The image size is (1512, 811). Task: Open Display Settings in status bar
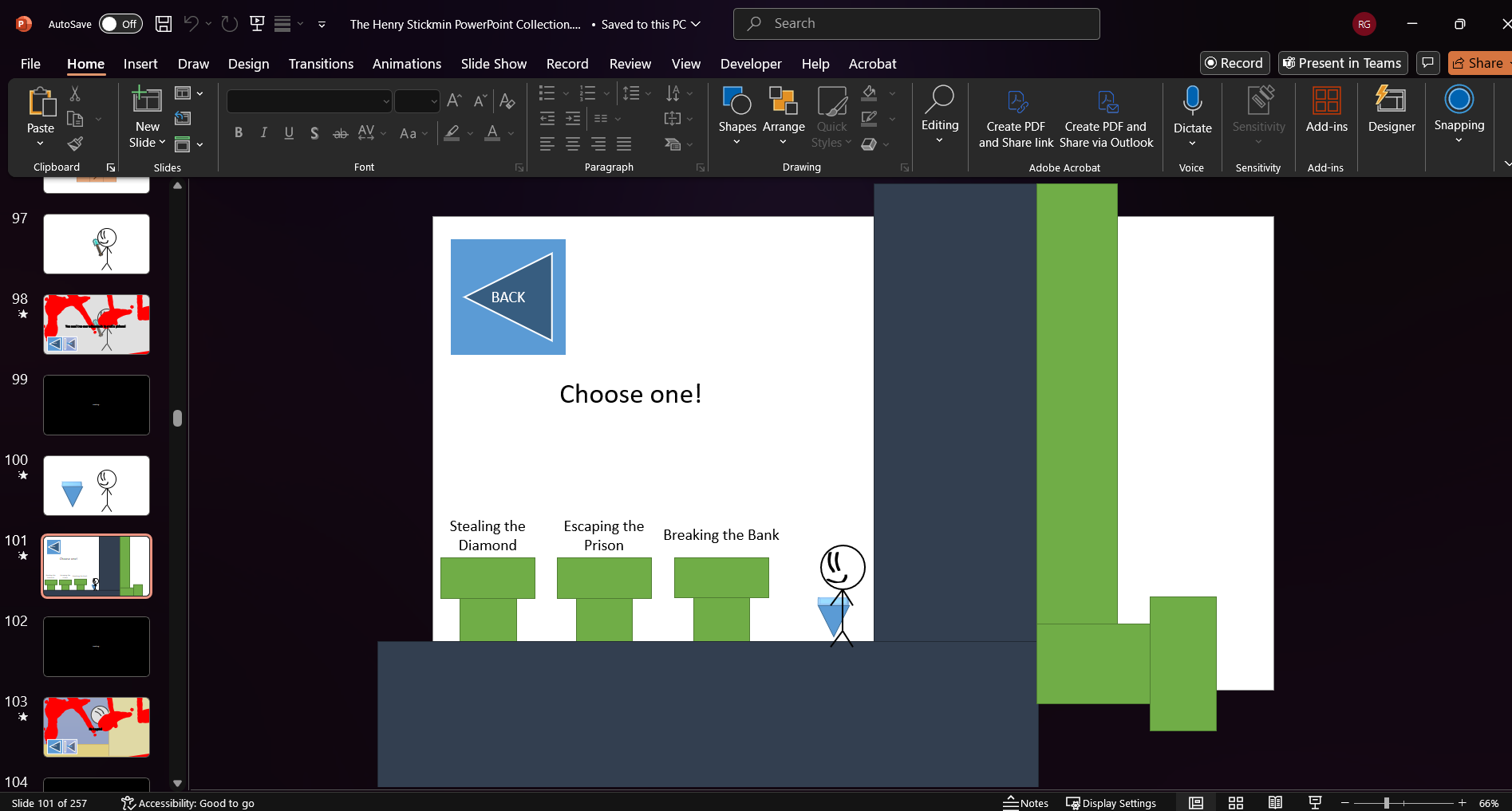coord(1111,802)
